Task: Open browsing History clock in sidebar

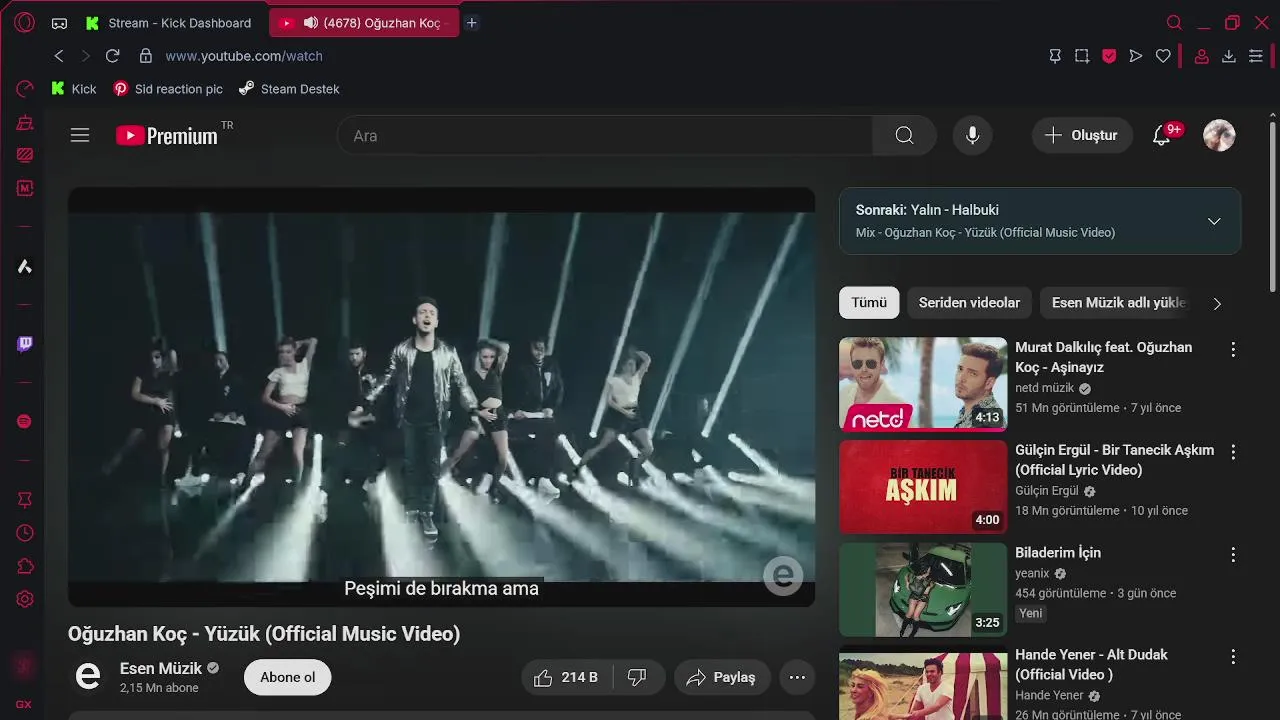Action: point(25,534)
